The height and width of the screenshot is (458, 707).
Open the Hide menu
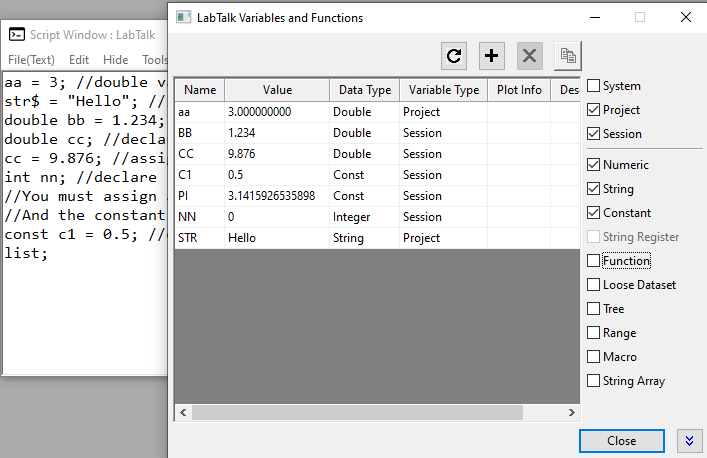click(115, 59)
